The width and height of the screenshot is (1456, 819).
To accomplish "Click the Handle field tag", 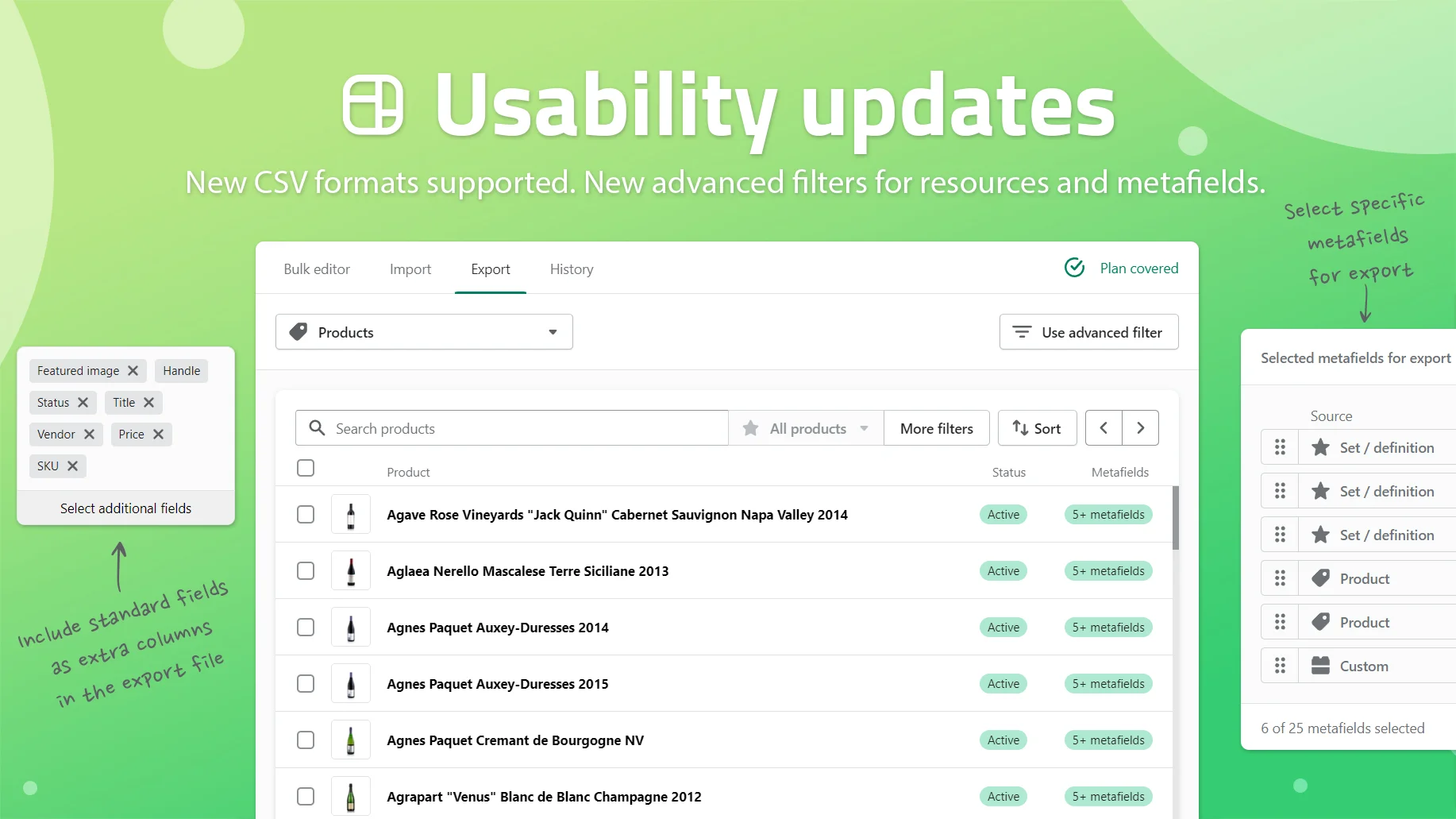I will [182, 371].
